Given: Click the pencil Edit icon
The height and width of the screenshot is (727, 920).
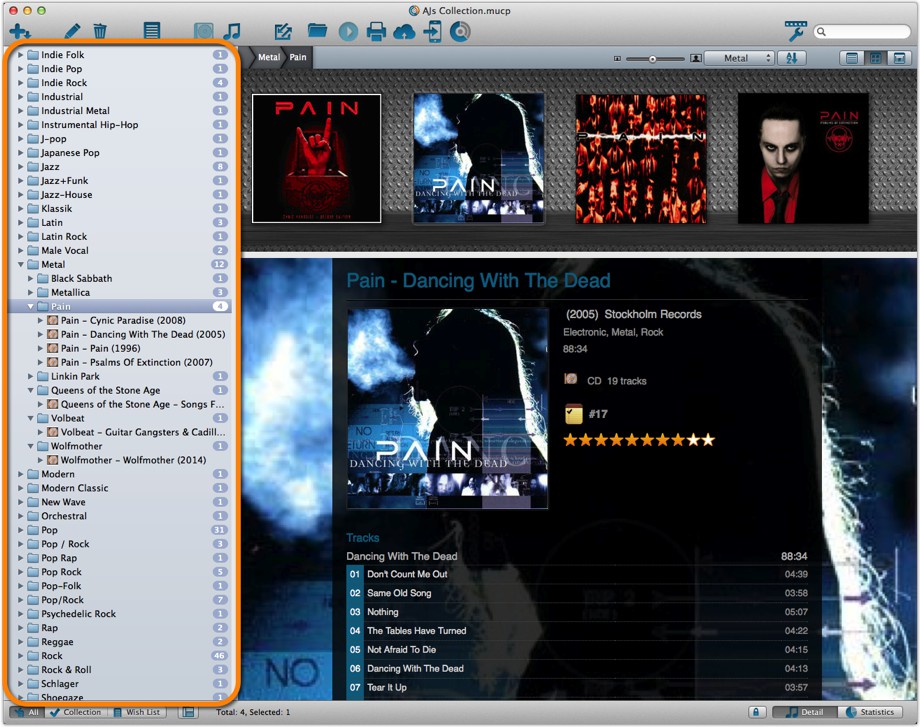Looking at the screenshot, I should [72, 31].
